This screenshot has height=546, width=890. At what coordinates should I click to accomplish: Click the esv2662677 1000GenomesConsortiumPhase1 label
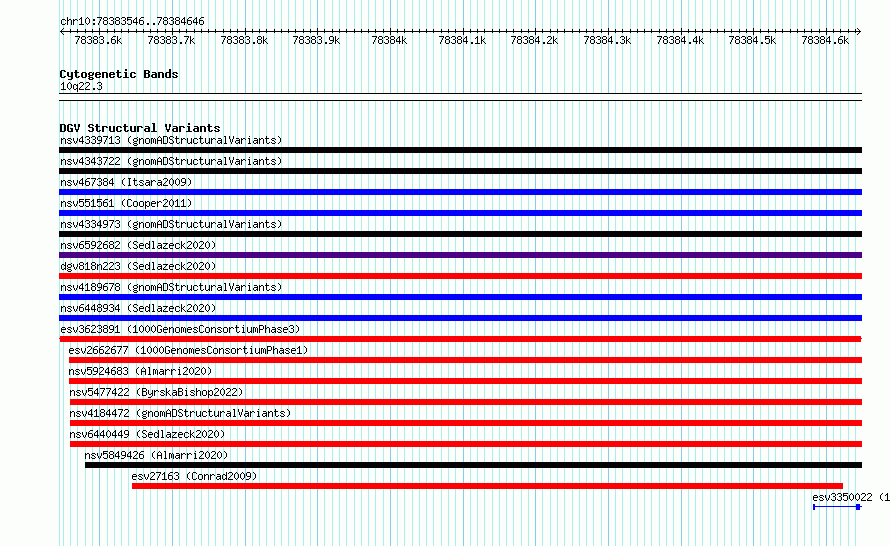pyautogui.click(x=188, y=350)
